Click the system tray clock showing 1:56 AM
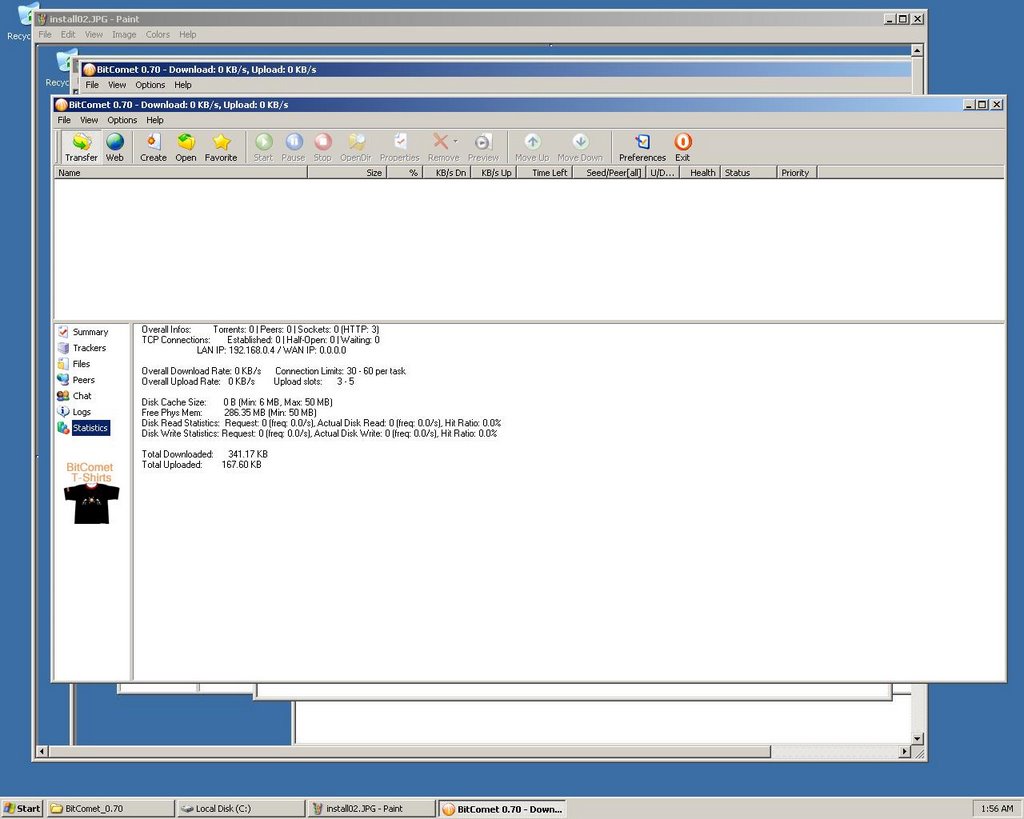The width and height of the screenshot is (1024, 819). [x=997, y=809]
